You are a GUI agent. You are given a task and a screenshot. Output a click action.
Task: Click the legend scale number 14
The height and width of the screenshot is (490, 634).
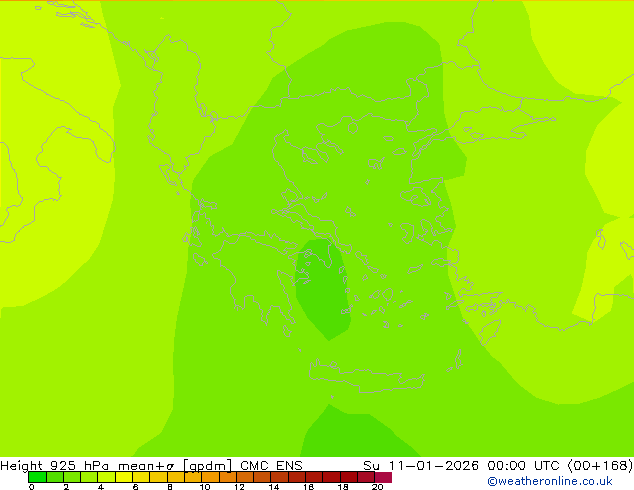[x=274, y=487]
